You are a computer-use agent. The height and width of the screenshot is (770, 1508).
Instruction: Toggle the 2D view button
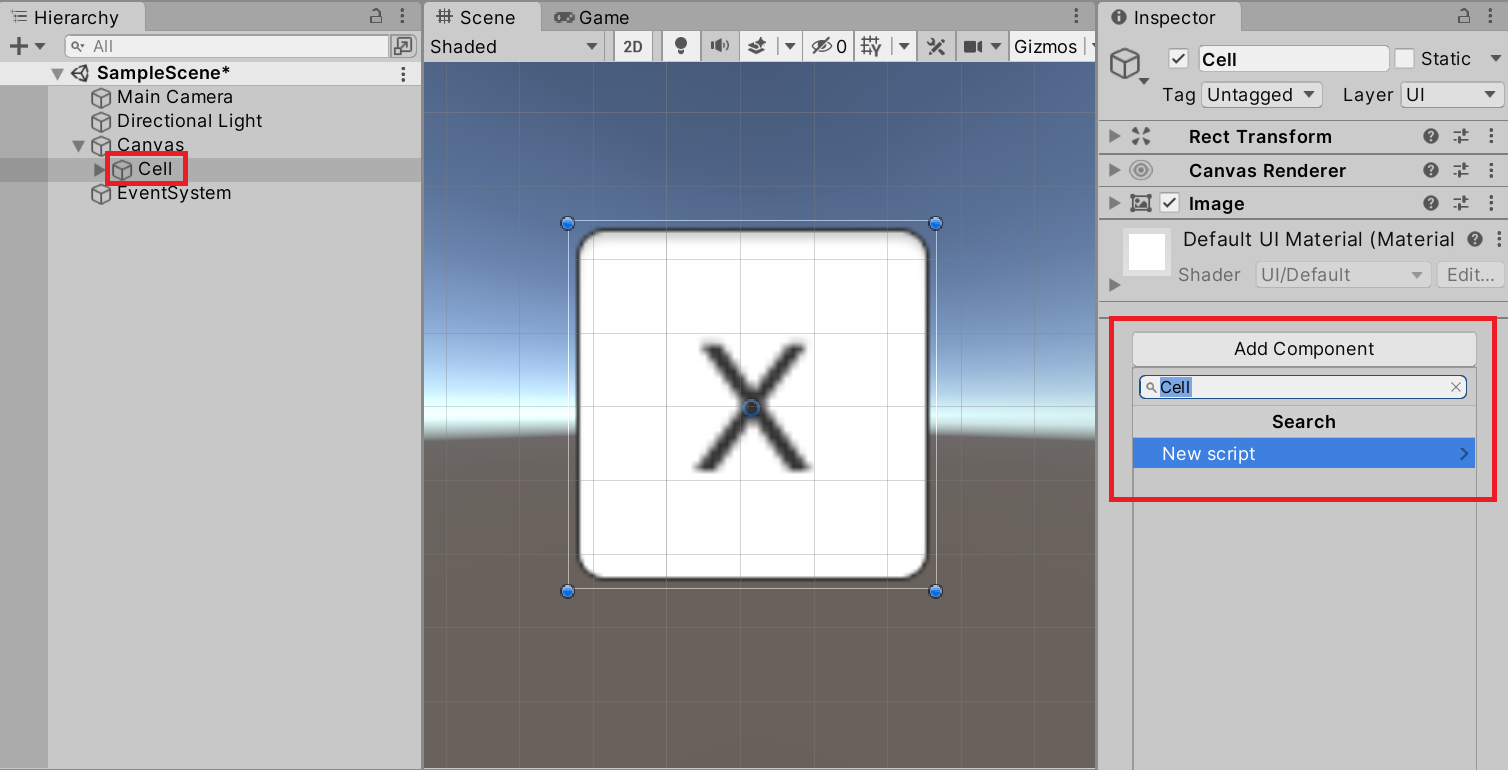pyautogui.click(x=633, y=46)
